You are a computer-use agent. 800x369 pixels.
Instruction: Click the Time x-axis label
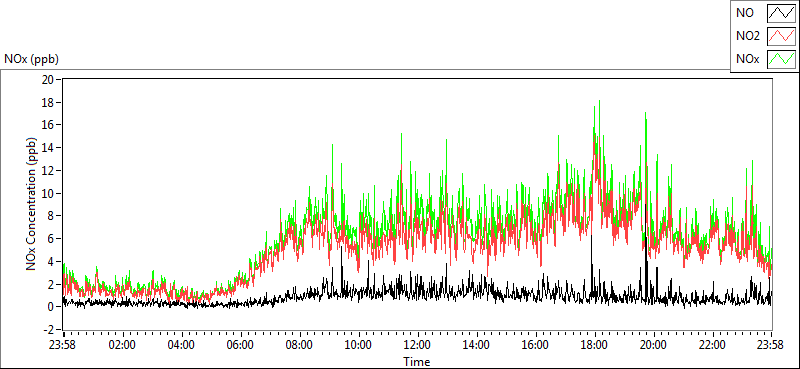417,362
